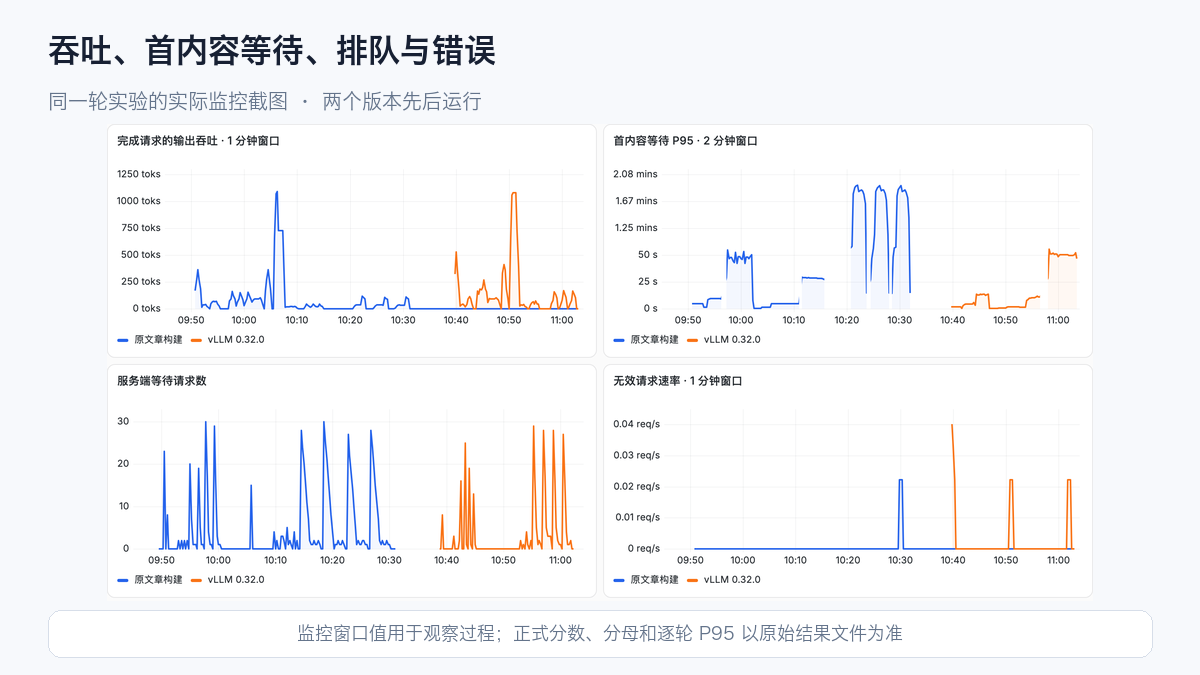Screen dimensions: 1200x675
Task: Click 10:40 time label in 输出吞吐 panel
Action: coord(456,320)
